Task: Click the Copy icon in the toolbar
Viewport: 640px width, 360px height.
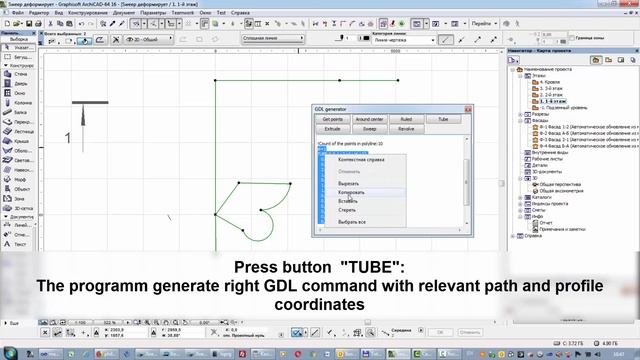Action: (x=60, y=24)
